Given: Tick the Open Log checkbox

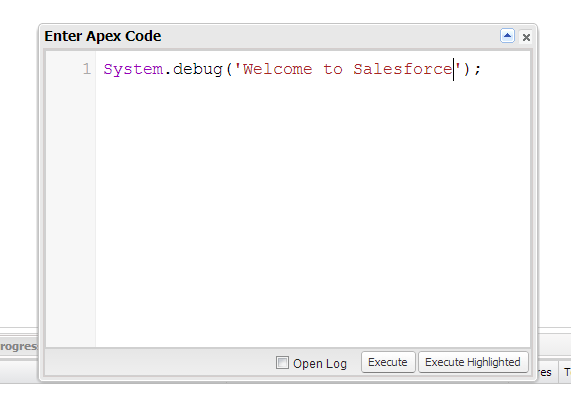Looking at the screenshot, I should click(282, 363).
